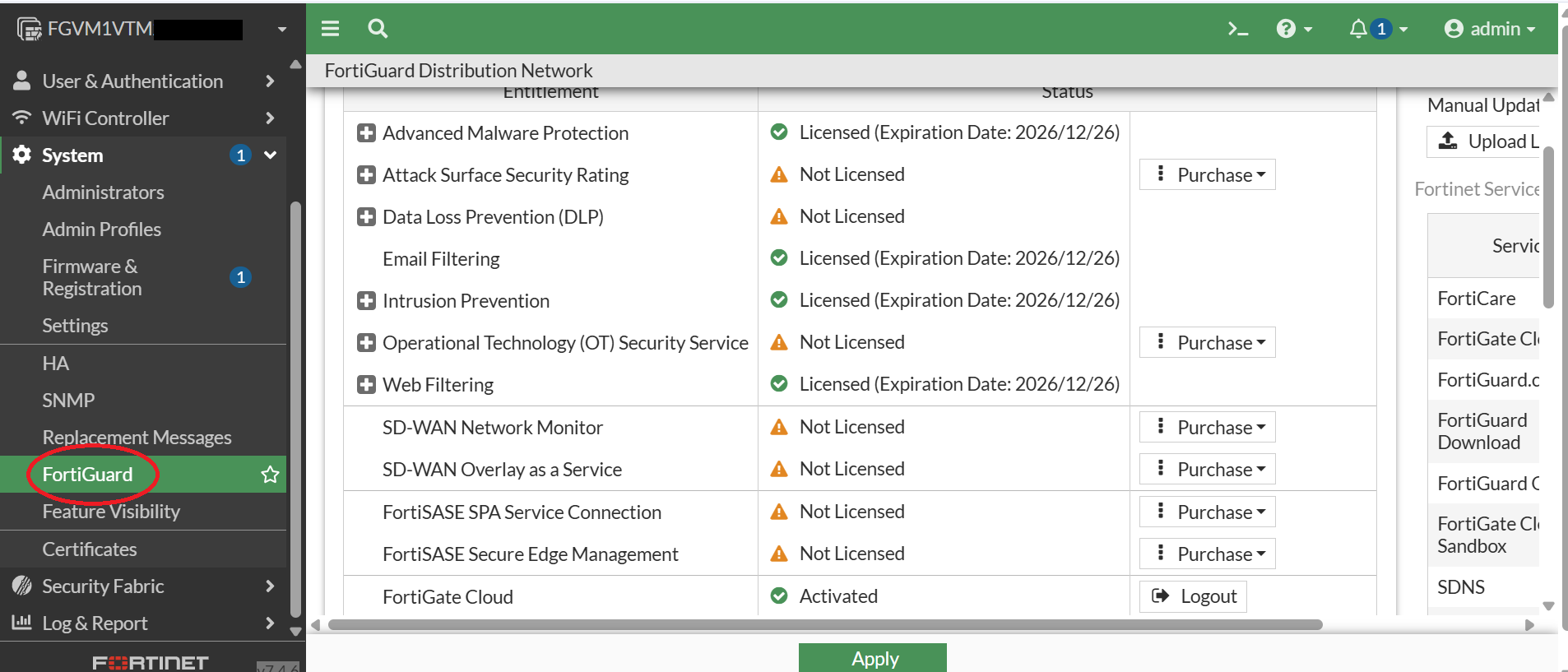Open the admin user dropdown
The width and height of the screenshot is (1568, 672).
tap(1490, 29)
